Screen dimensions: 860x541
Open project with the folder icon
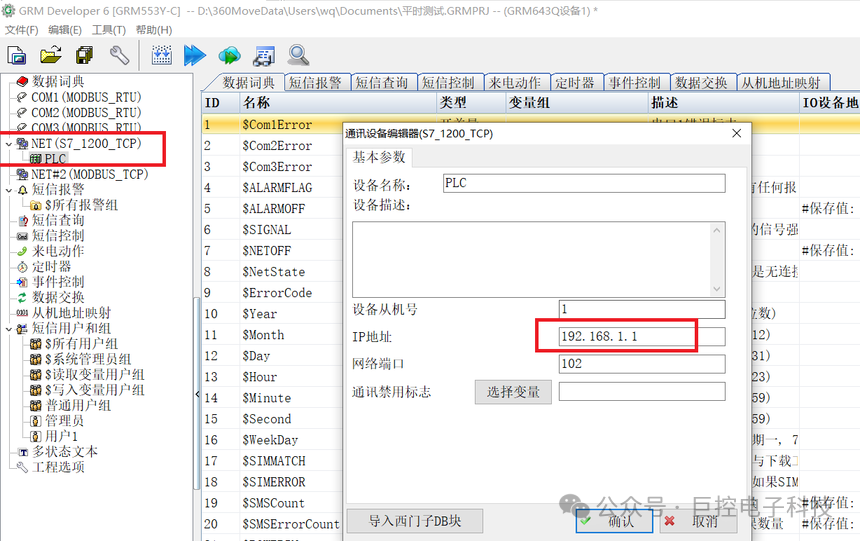pos(50,55)
